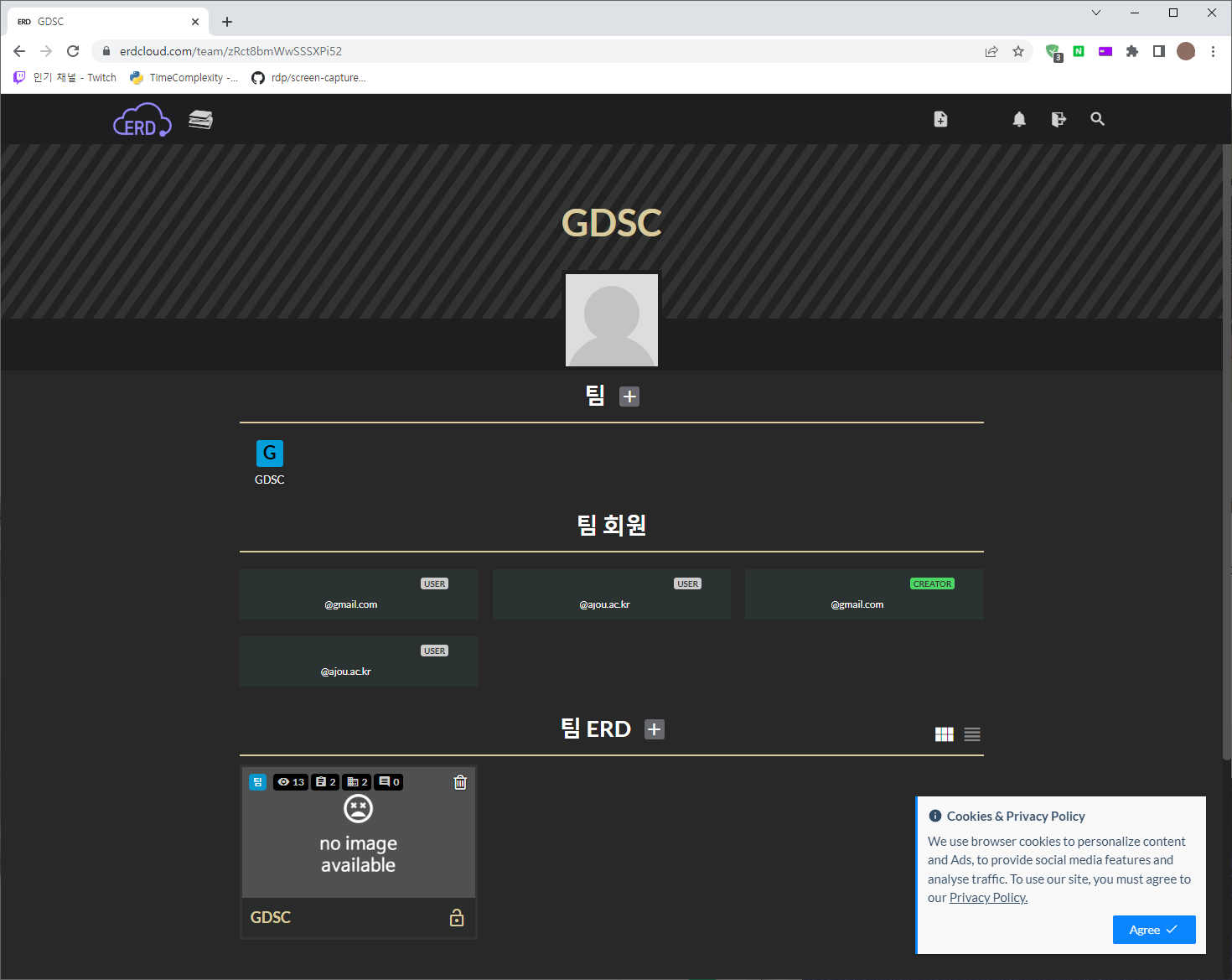
Task: Click the ERD Cloud logo
Action: (142, 120)
